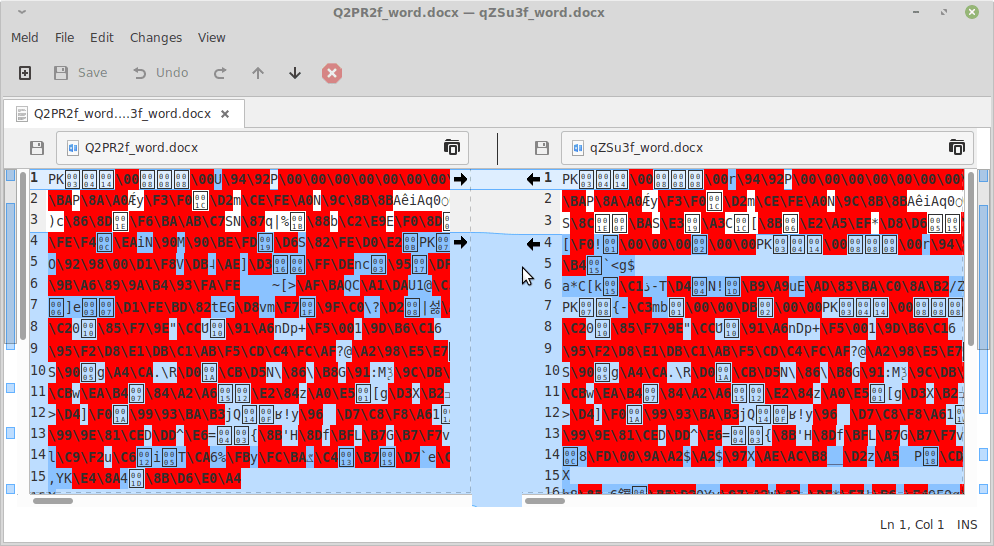Push line 1 change to the right
Image resolution: width=994 pixels, height=546 pixels.
point(460,179)
